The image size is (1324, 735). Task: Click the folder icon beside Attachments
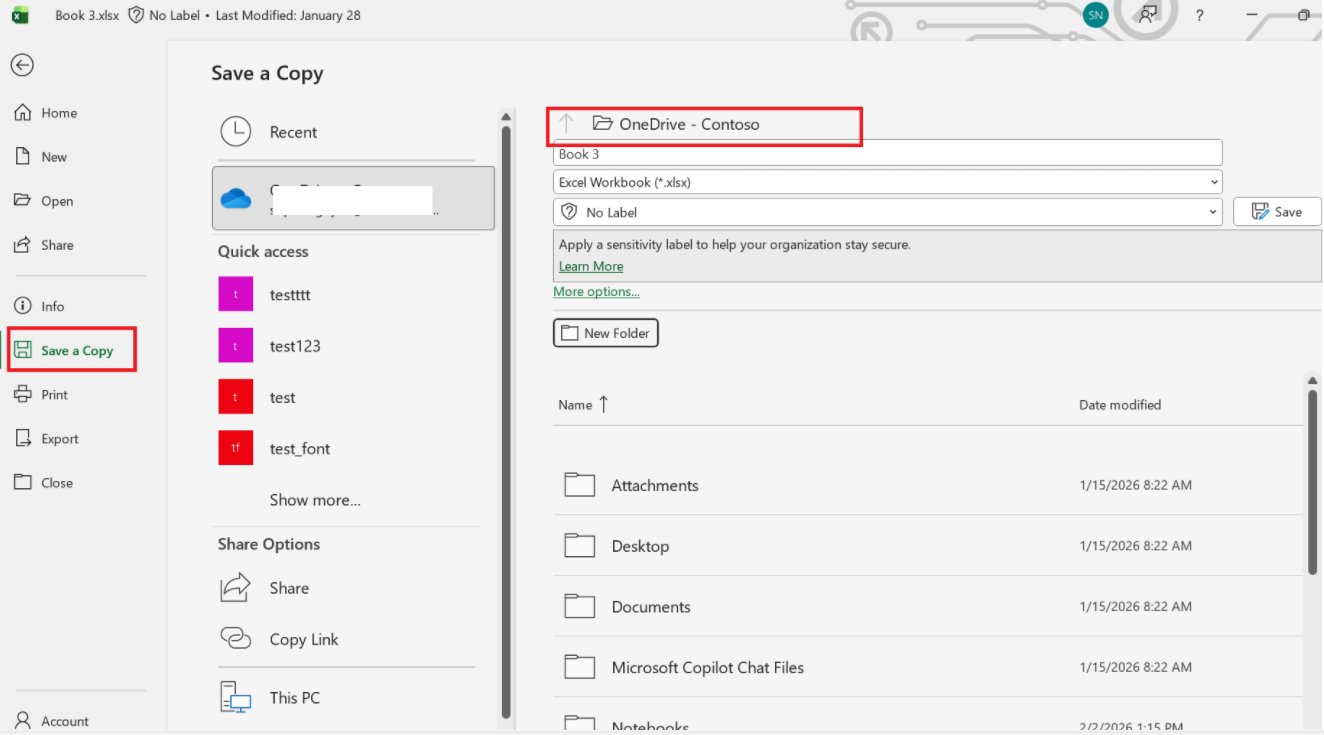coord(579,485)
